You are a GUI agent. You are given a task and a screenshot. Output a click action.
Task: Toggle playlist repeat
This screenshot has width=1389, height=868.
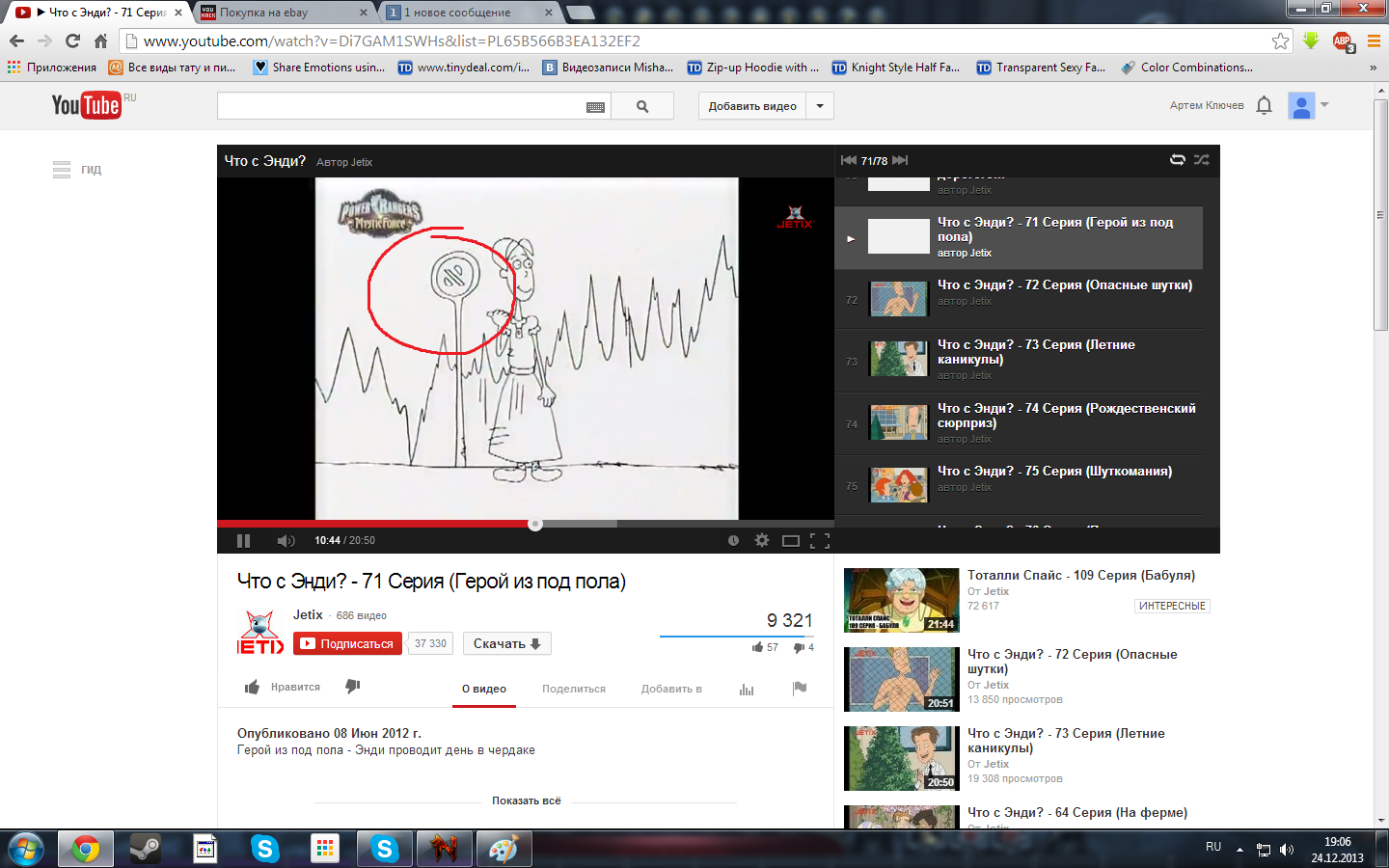tap(1178, 160)
